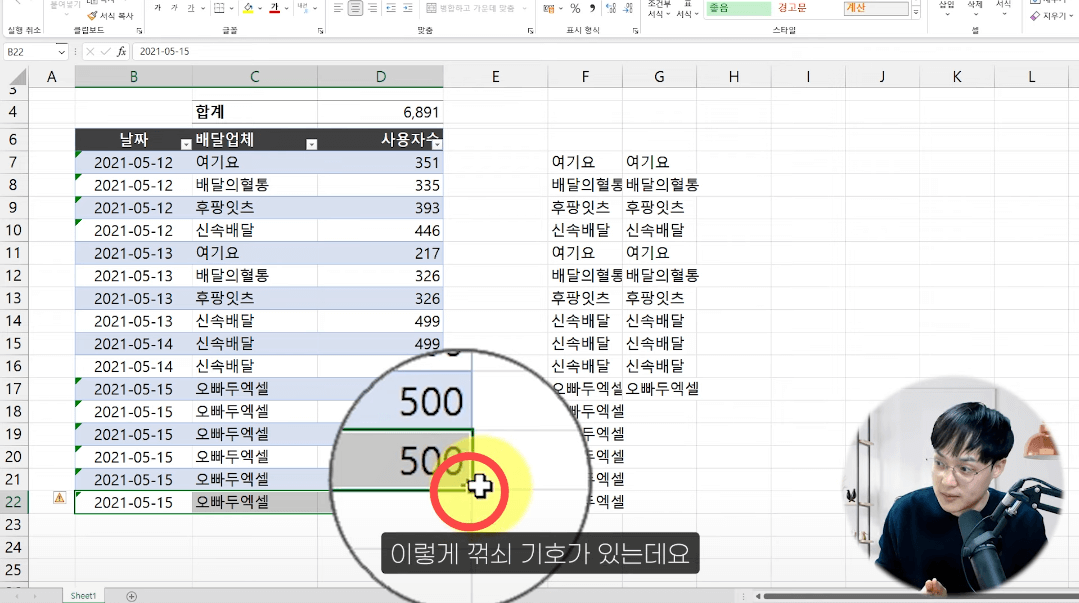Image resolution: width=1079 pixels, height=603 pixels.
Task: Click the Select All corner triangle
Action: 18,76
